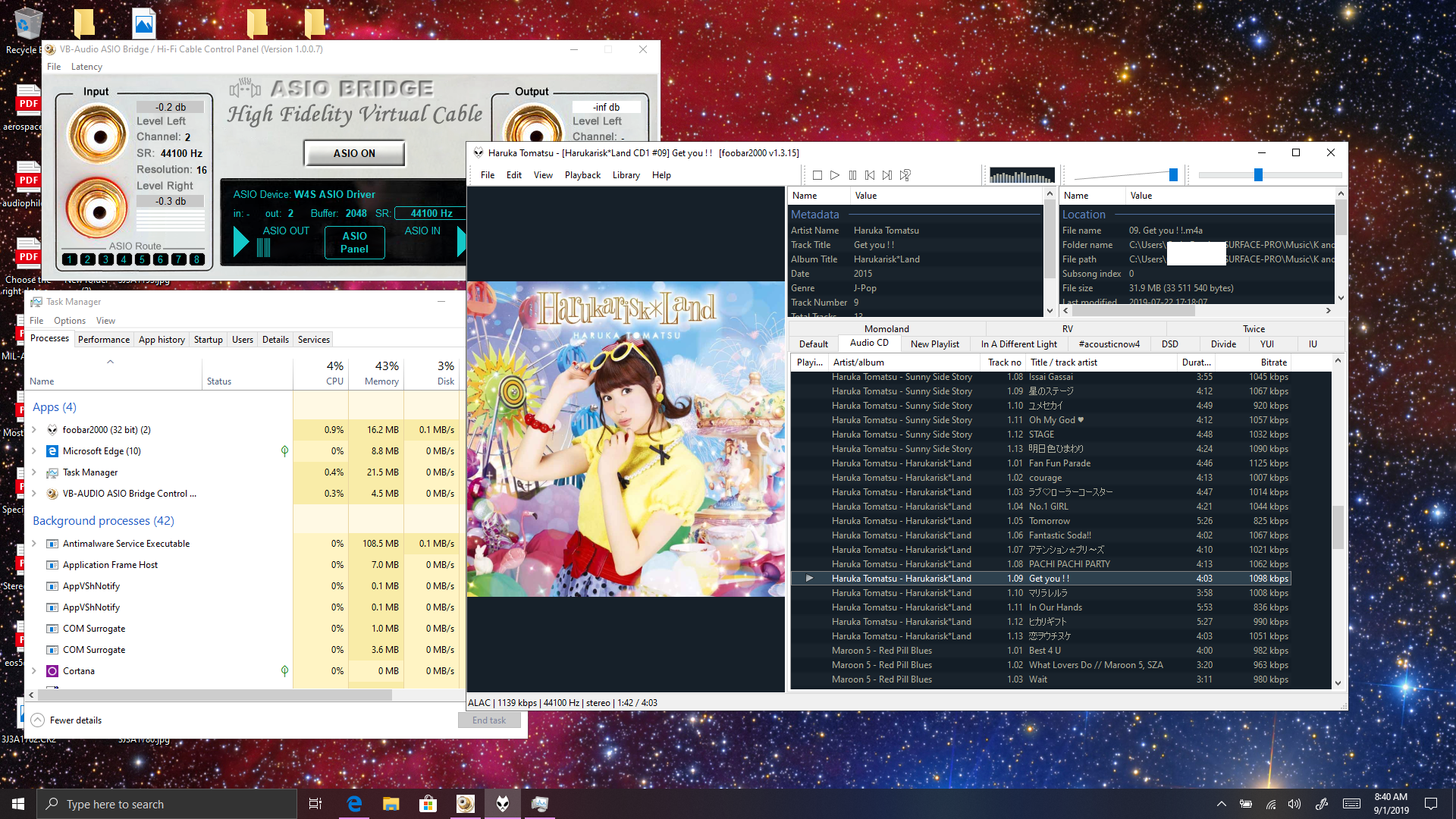Open File menu in ASIO Bridge window

[54, 67]
